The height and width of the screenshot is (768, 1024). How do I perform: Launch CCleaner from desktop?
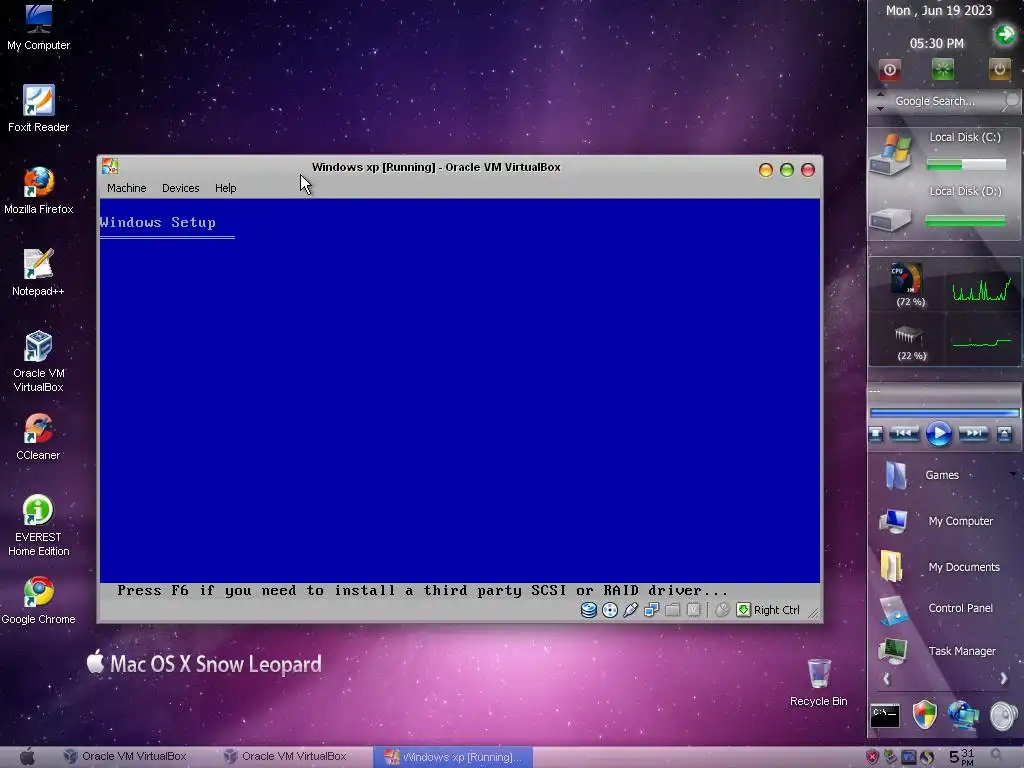click(x=39, y=436)
